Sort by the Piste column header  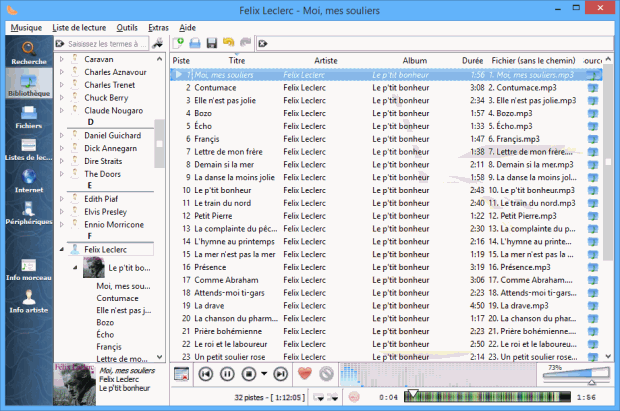tap(181, 61)
